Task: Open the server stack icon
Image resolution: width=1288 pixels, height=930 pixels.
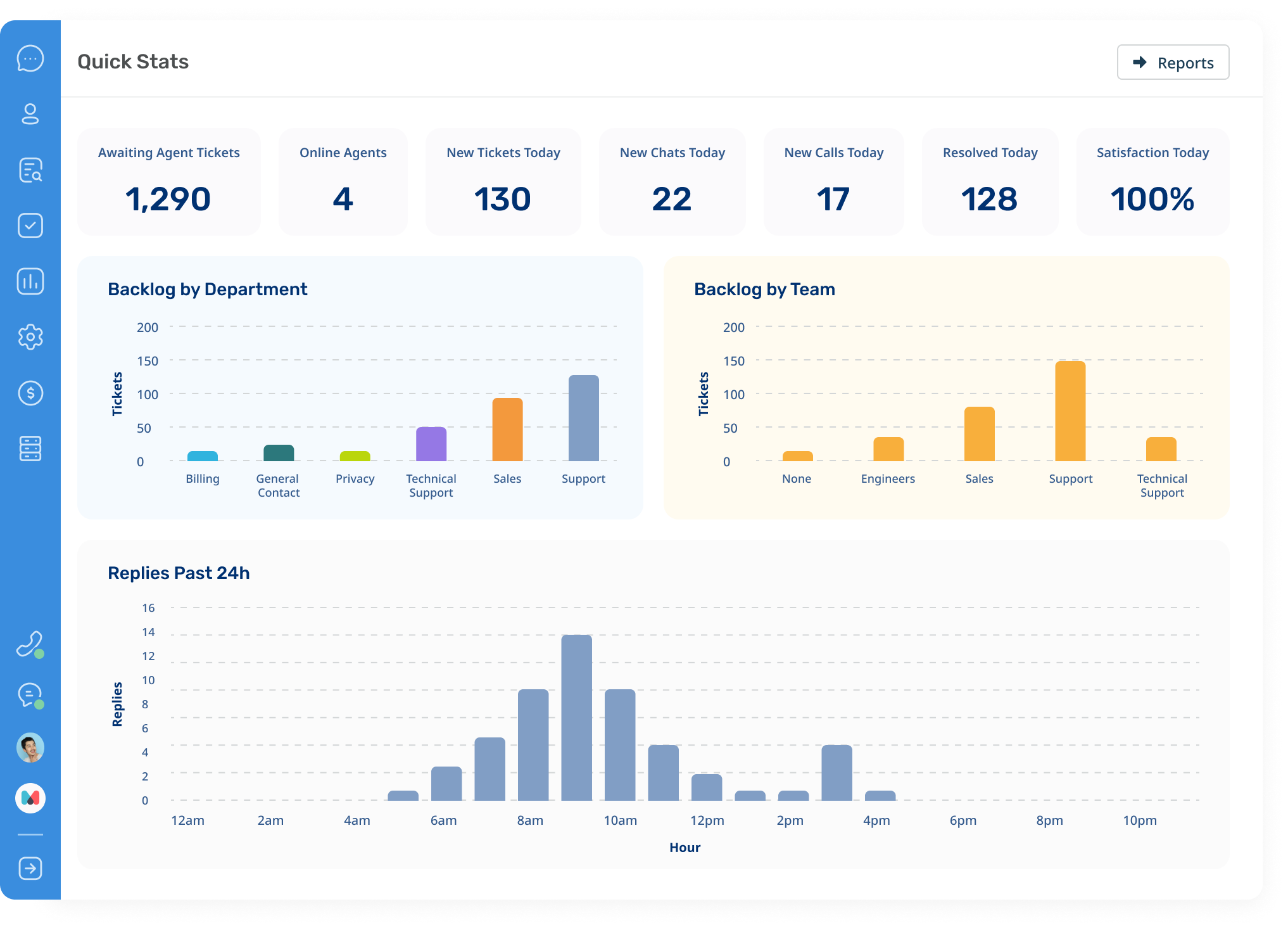Action: click(30, 449)
